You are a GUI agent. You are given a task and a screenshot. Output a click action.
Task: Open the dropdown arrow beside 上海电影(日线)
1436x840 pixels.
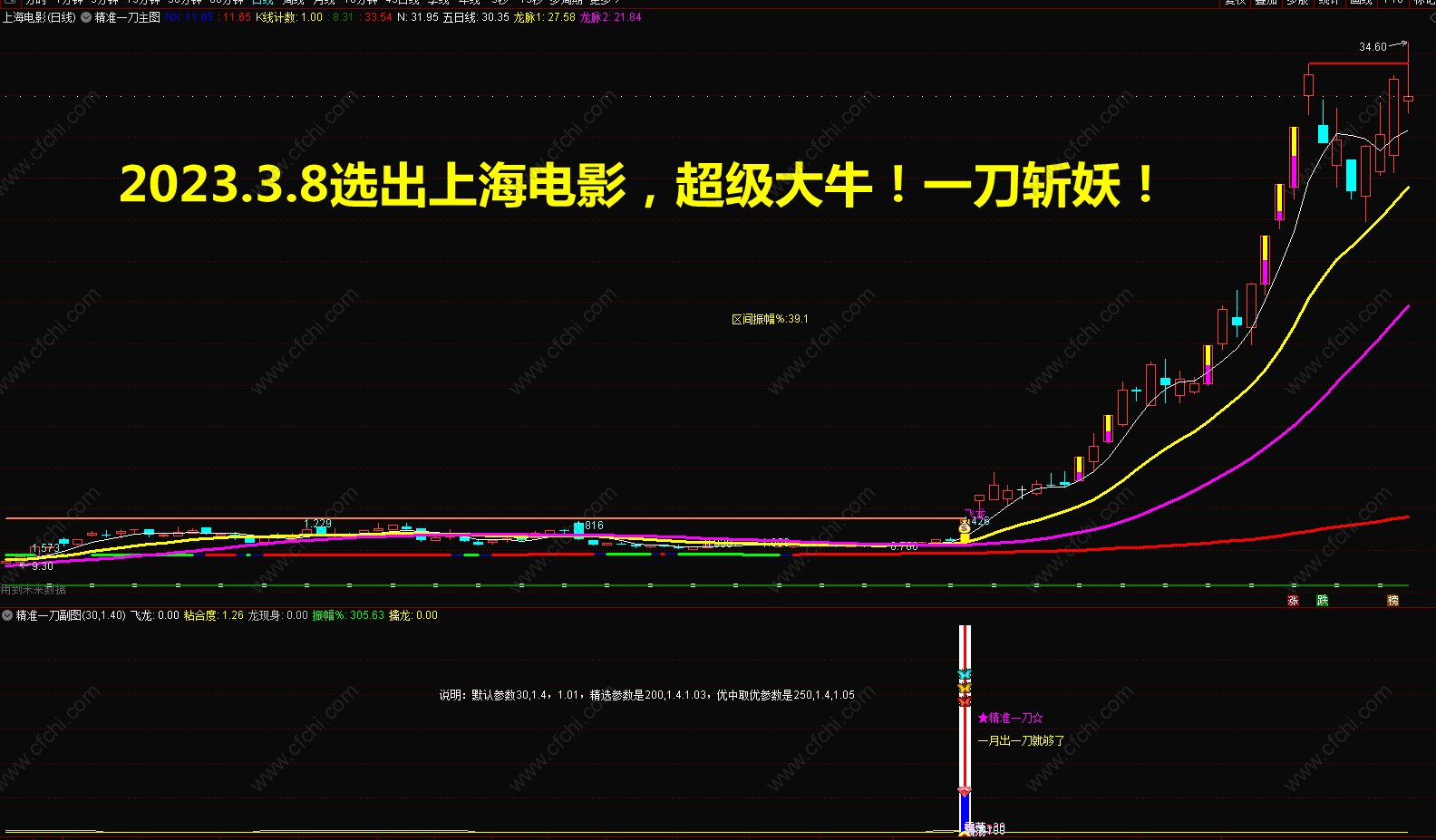coord(86,17)
